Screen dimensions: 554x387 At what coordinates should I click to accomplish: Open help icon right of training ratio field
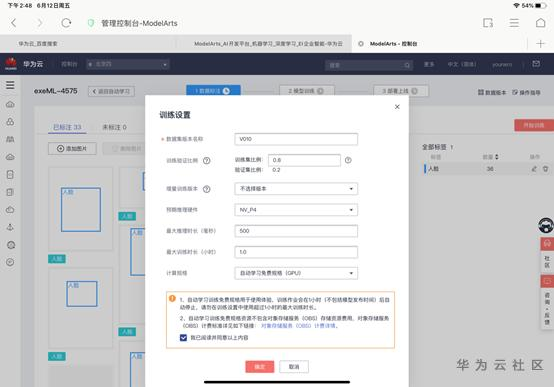click(x=348, y=160)
